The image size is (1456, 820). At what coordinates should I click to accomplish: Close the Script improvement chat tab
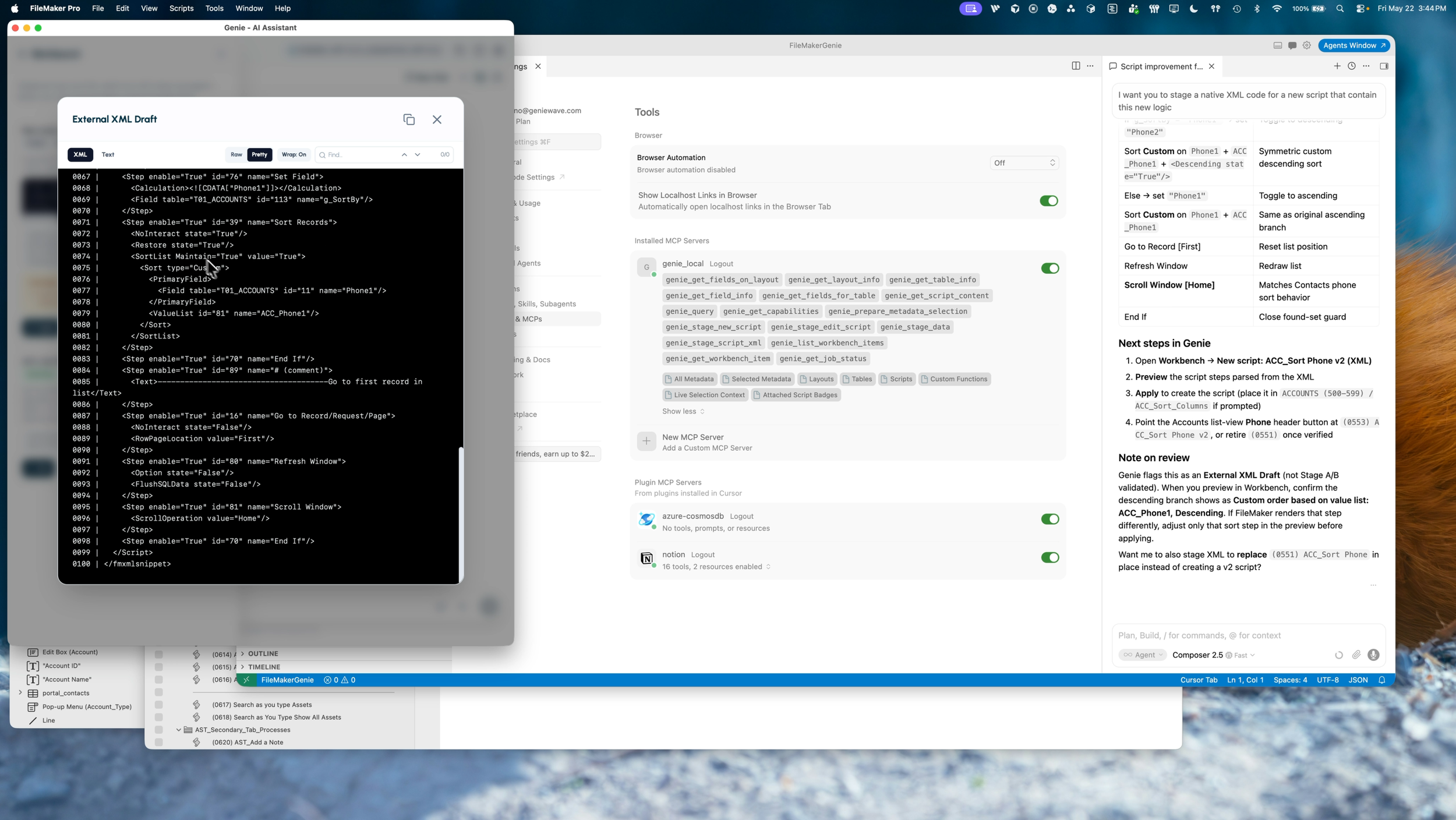click(1211, 66)
